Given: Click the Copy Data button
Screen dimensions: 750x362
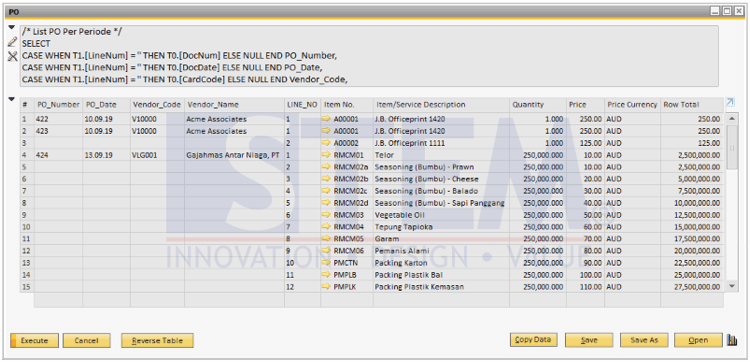Looking at the screenshot, I should (x=534, y=340).
